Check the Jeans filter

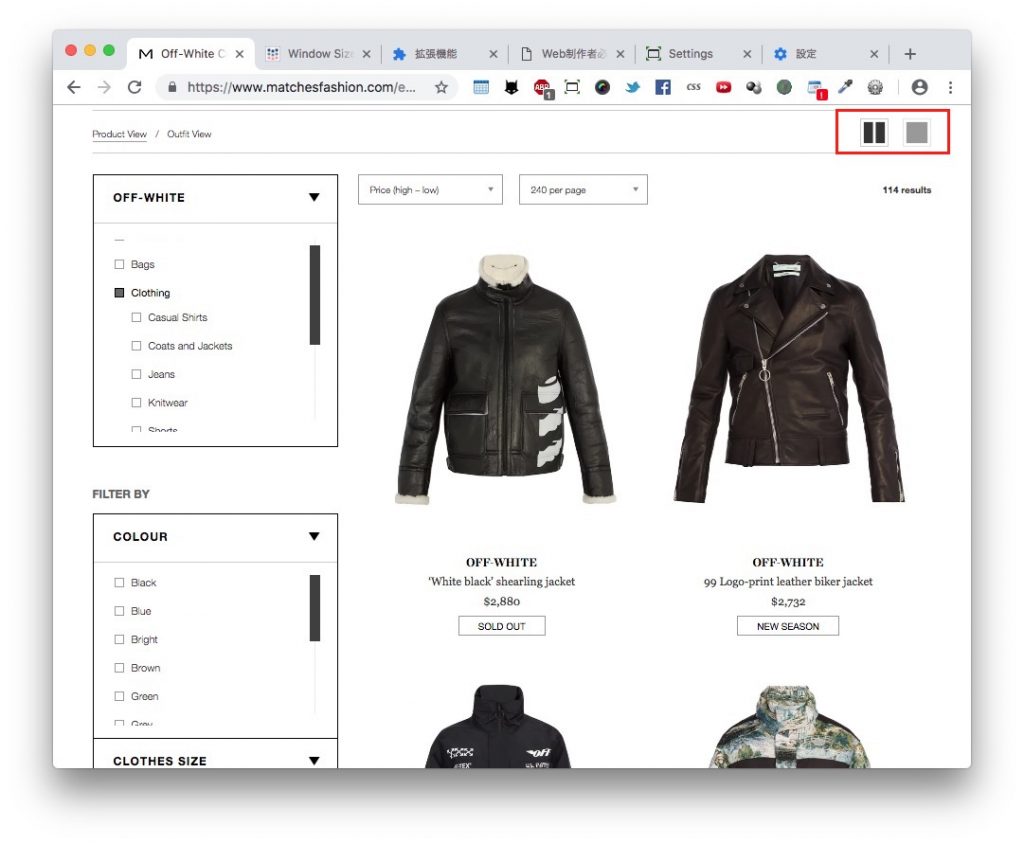[x=136, y=374]
